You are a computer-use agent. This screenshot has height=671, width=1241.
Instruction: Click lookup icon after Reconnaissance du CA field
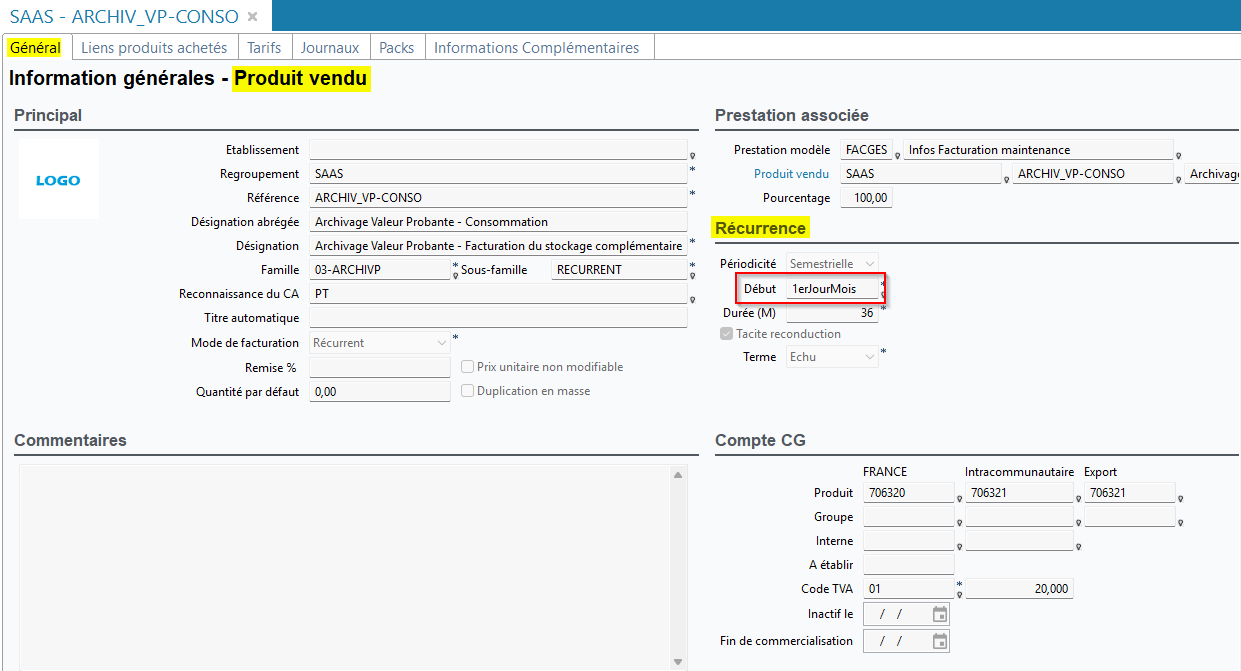click(x=692, y=300)
